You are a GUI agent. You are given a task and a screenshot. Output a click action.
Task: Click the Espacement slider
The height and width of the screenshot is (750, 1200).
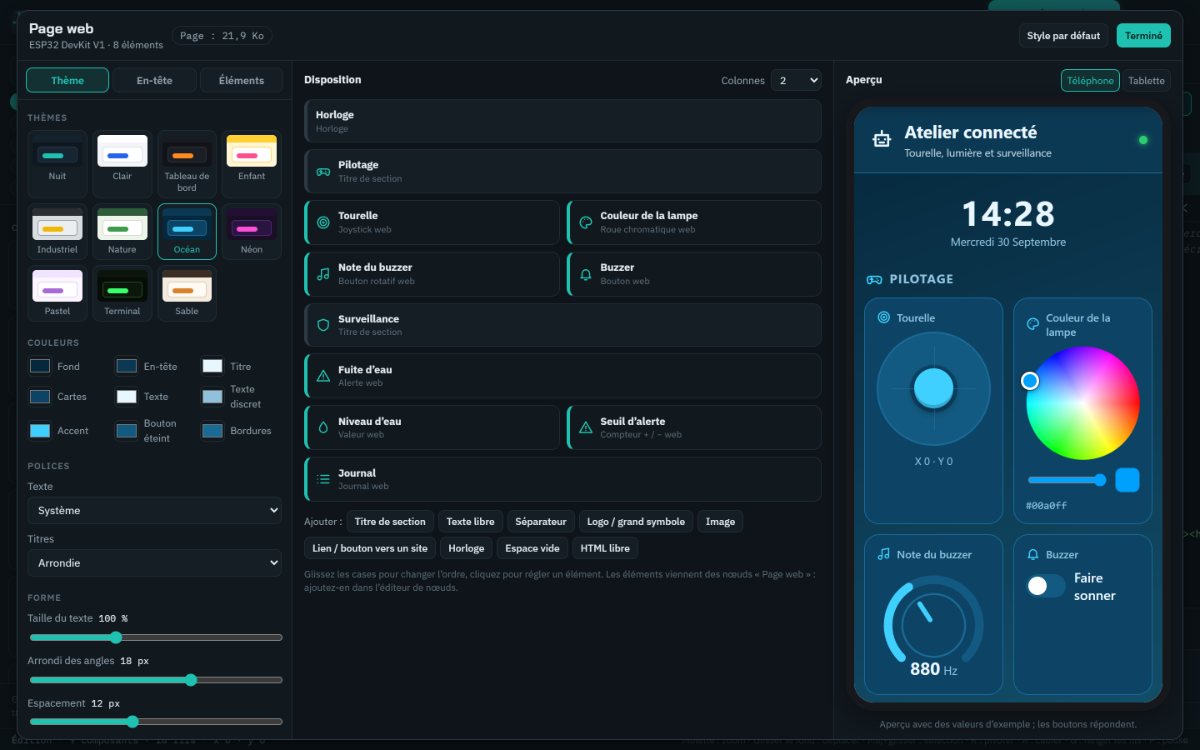[155, 721]
